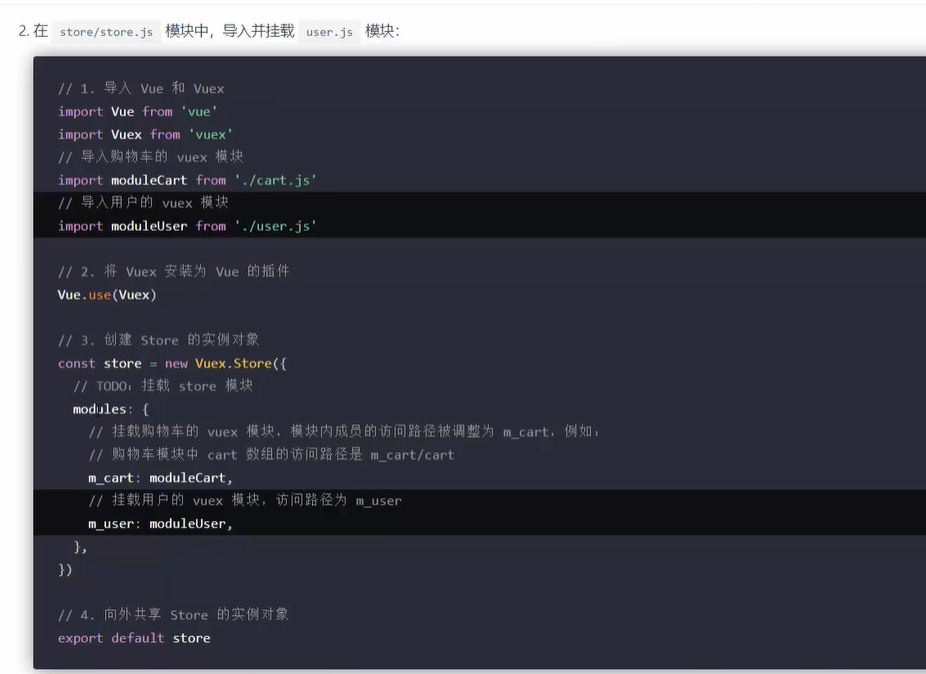926x674 pixels.
Task: Click the comment '// 3. 创建 Store 的实例对象'
Action: 158,340
